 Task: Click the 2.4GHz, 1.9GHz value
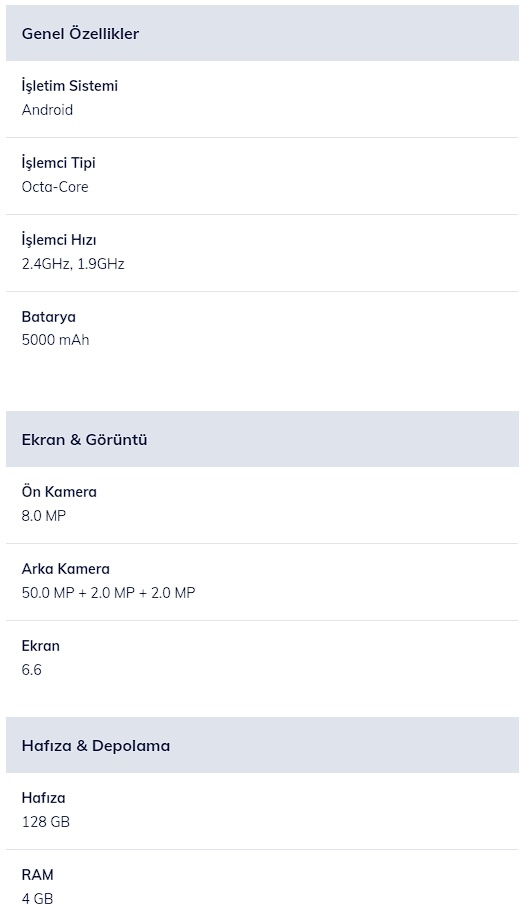[x=73, y=263]
